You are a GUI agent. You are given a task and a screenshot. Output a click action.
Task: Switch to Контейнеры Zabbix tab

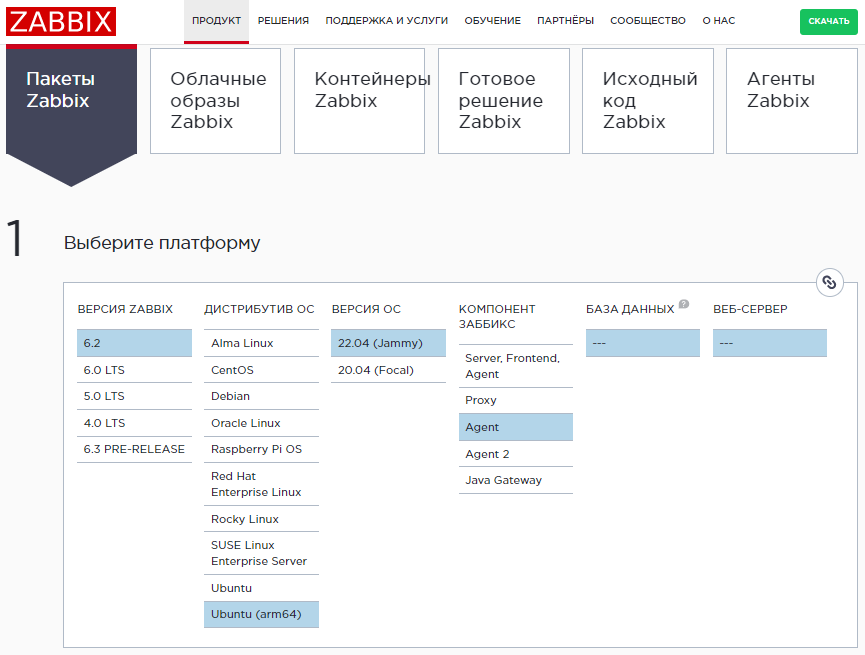[359, 101]
